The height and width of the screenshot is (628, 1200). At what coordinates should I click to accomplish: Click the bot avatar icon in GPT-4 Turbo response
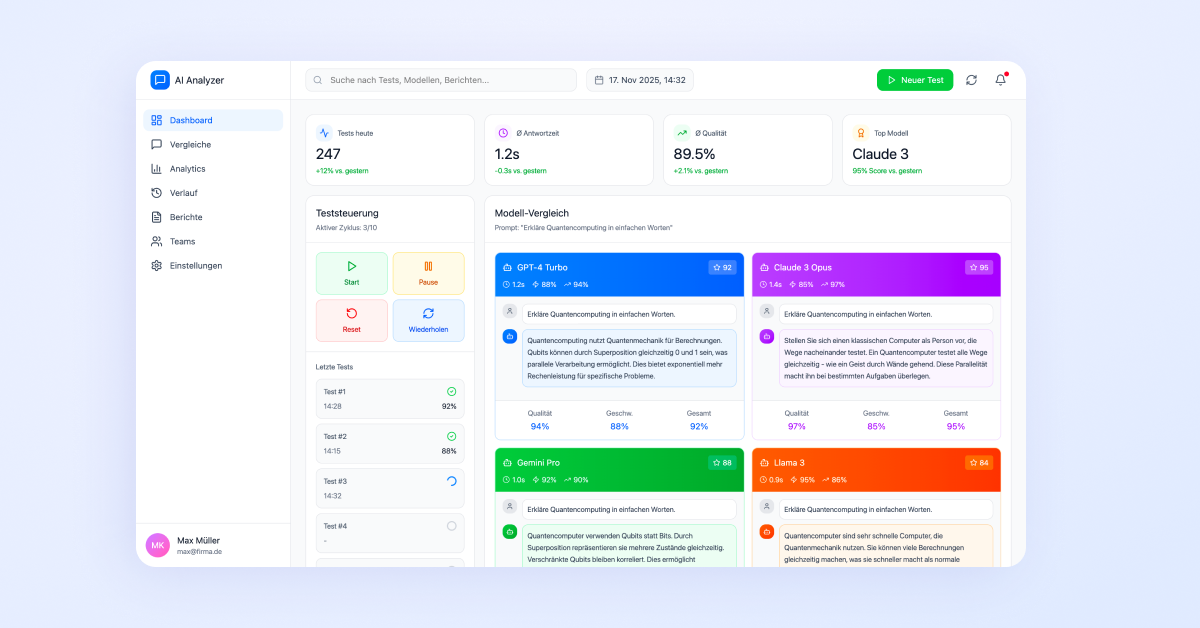(x=510, y=336)
